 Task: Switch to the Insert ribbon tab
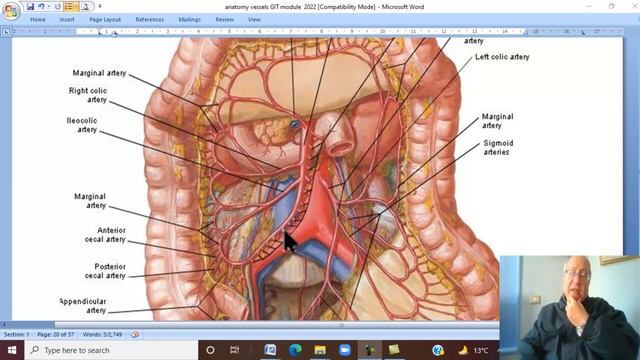(67, 20)
